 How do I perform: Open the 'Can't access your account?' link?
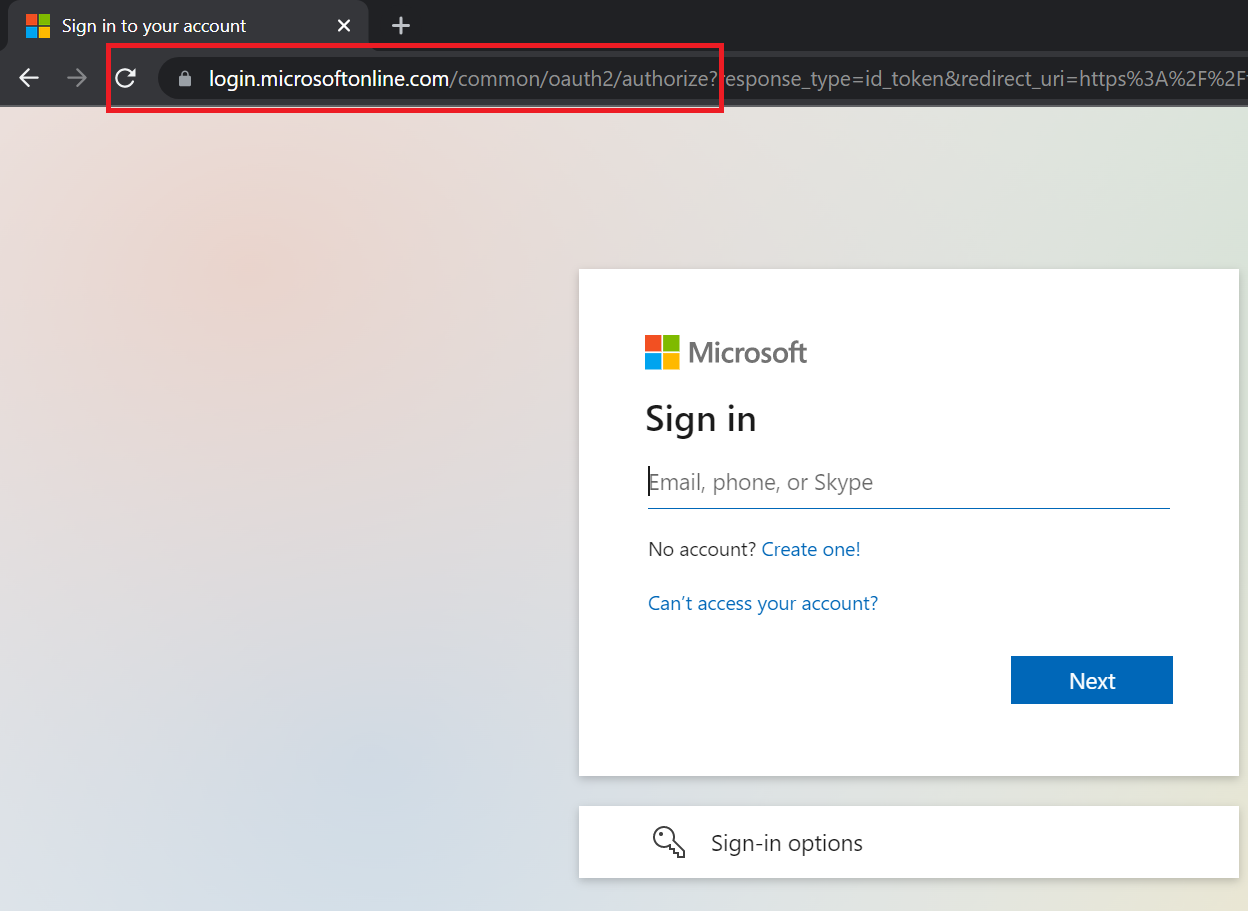click(763, 603)
